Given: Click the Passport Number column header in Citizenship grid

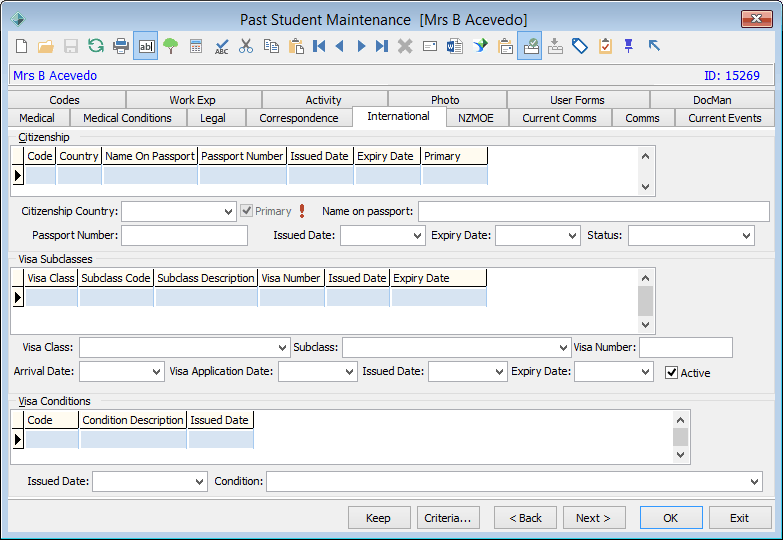Looking at the screenshot, I should click(x=242, y=156).
